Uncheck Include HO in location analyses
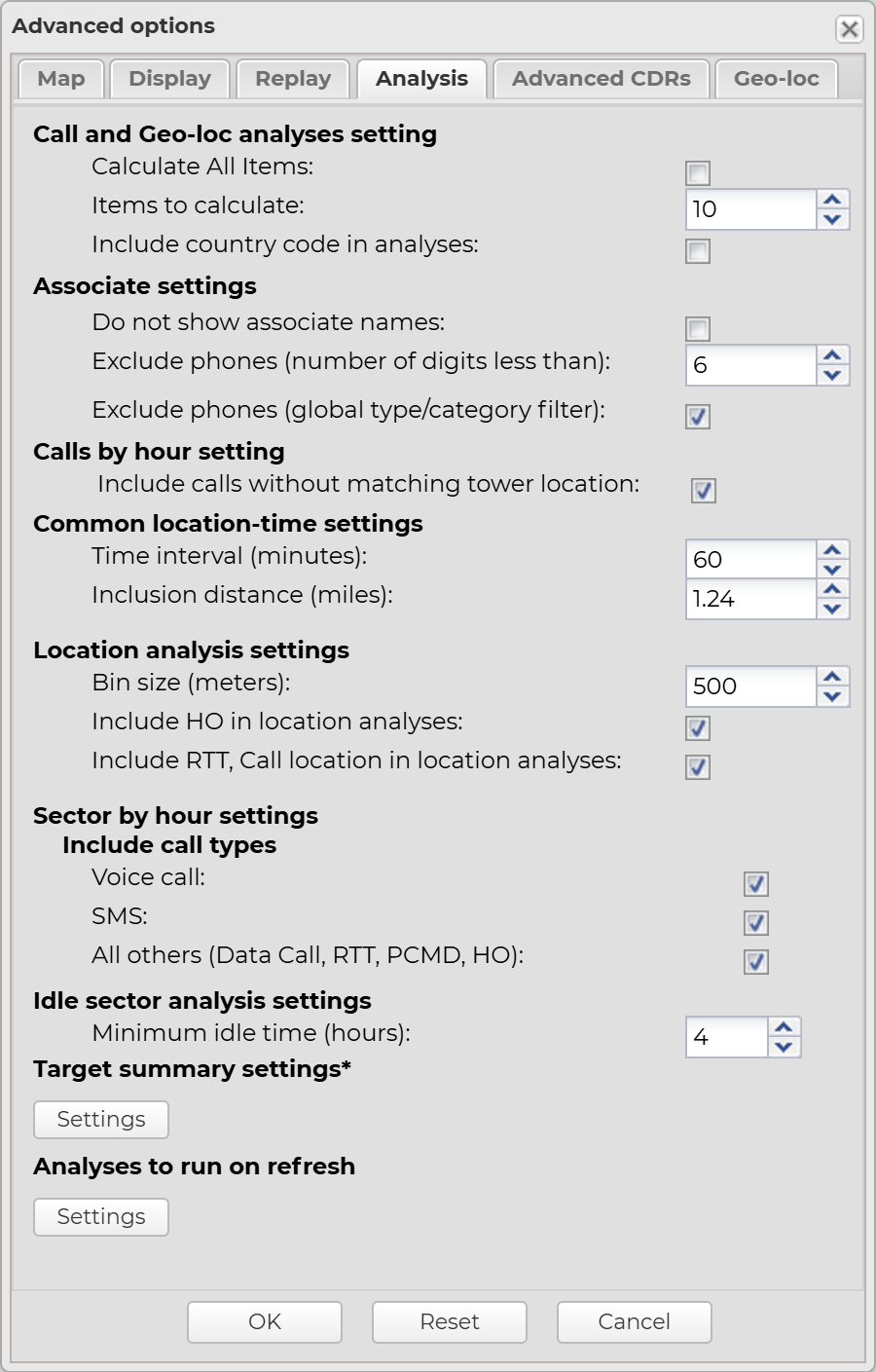The width and height of the screenshot is (876, 1372). 698,728
